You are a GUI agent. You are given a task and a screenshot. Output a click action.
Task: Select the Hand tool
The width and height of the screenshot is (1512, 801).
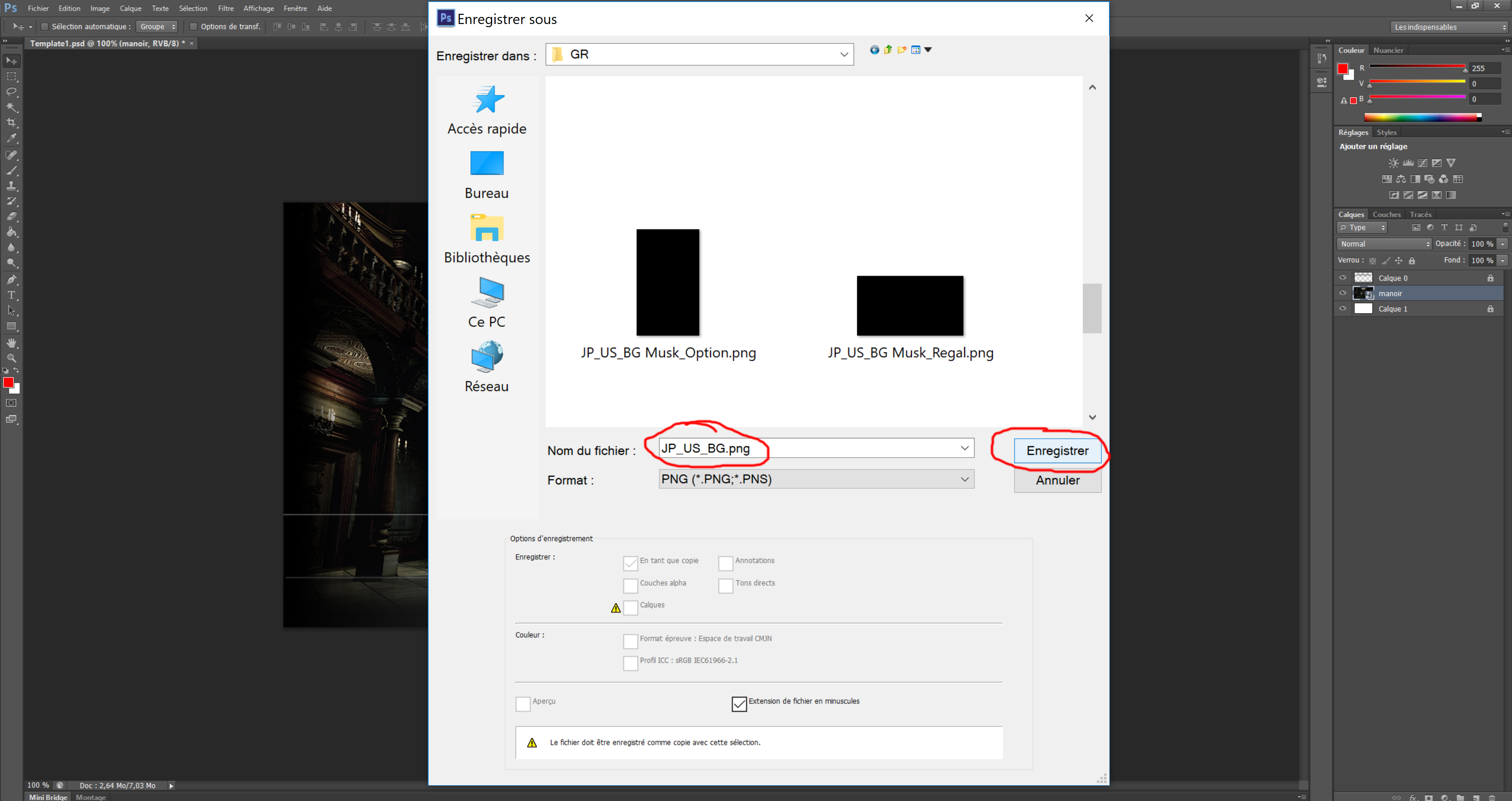point(11,343)
